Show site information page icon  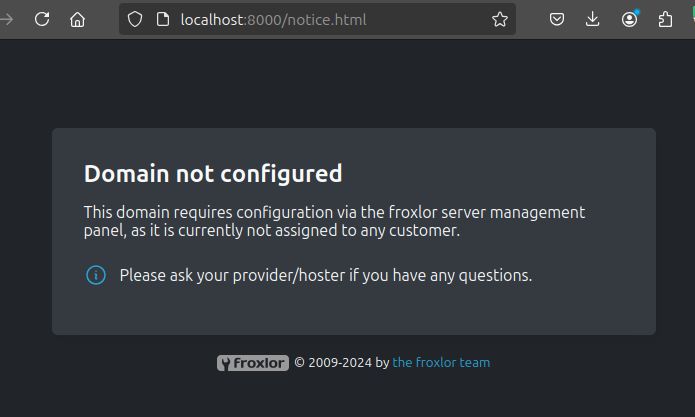[162, 19]
